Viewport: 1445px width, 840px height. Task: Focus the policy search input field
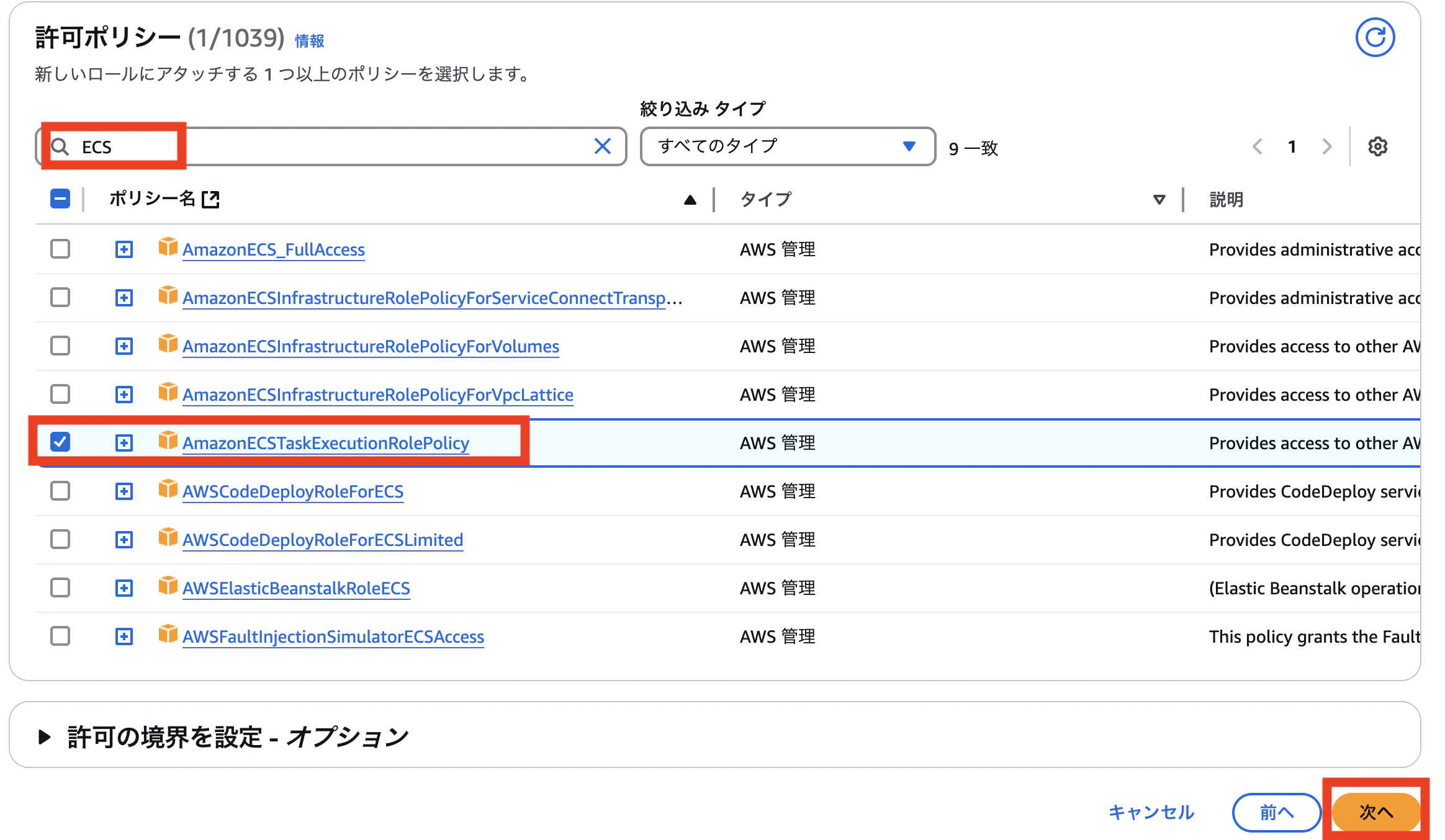pyautogui.click(x=331, y=146)
